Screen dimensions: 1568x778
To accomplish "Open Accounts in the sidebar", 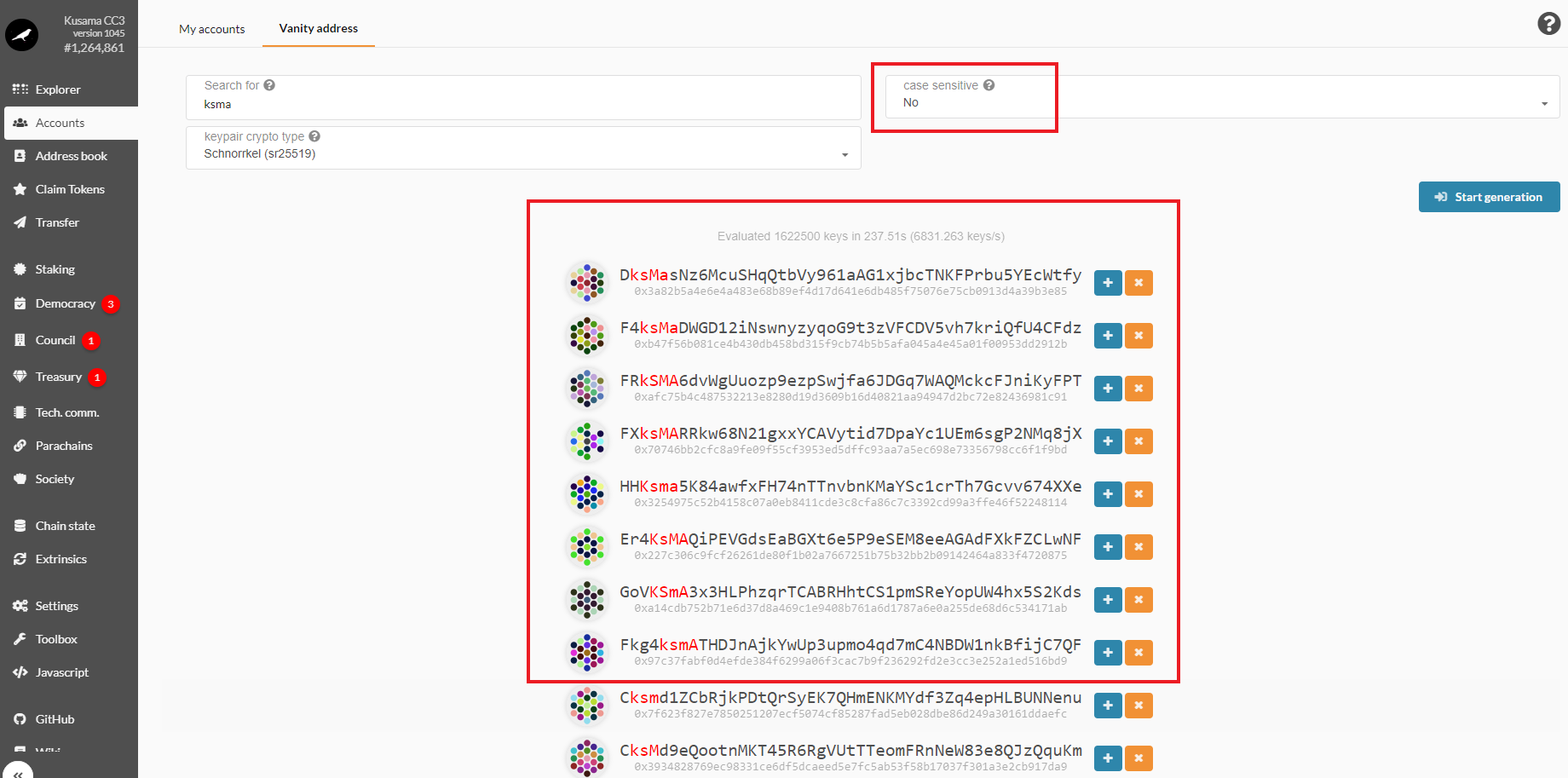I will [71, 123].
